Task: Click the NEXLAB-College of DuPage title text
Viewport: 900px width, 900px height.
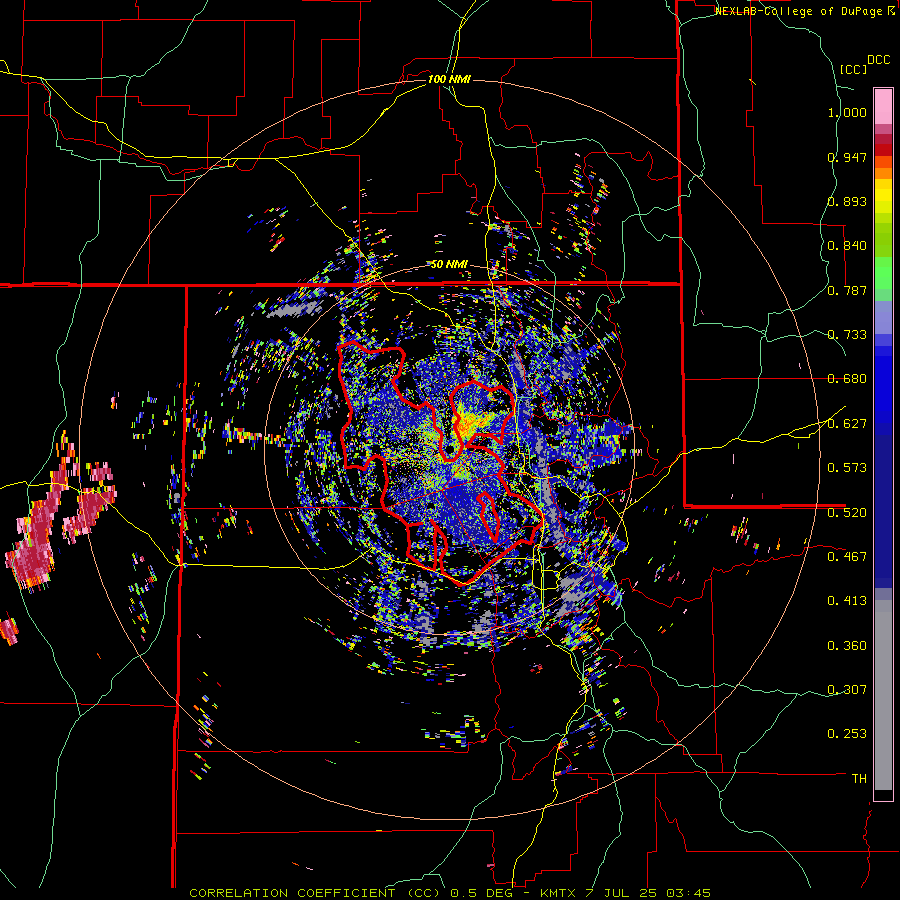Action: pos(799,11)
